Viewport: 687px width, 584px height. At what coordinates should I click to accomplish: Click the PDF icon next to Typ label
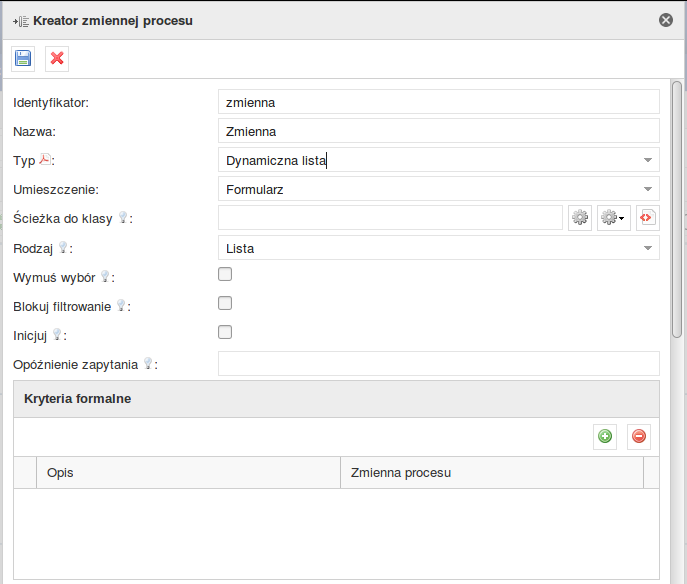coord(45,160)
